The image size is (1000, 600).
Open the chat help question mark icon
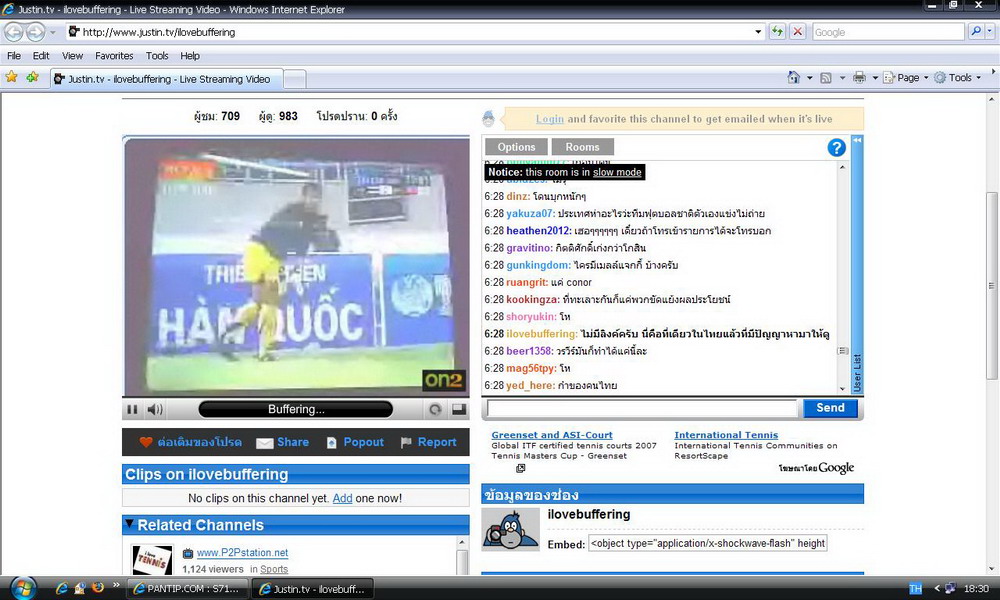pyautogui.click(x=836, y=147)
